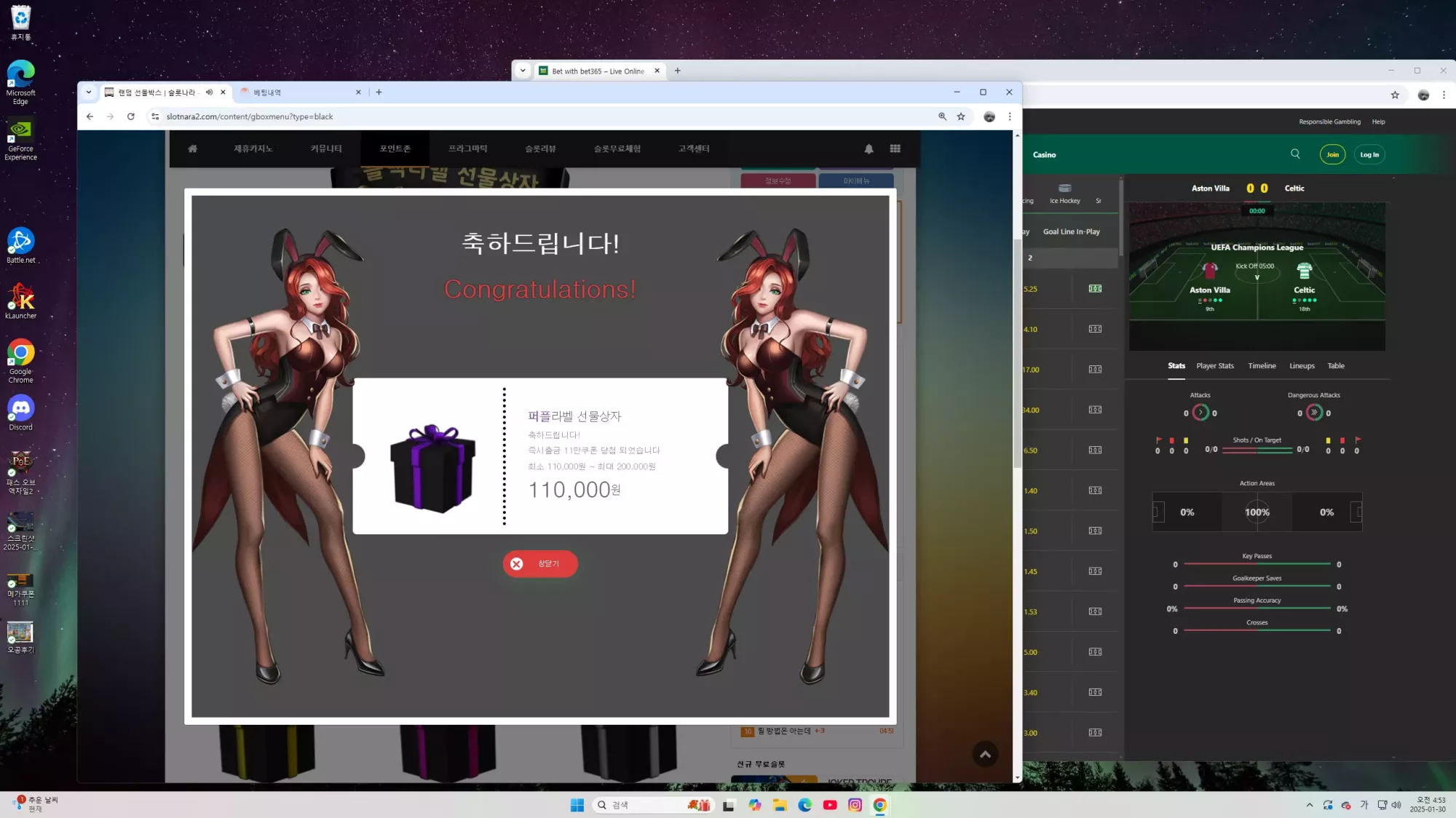Go to site home via house icon
This screenshot has width=1456, height=818.
193,148
